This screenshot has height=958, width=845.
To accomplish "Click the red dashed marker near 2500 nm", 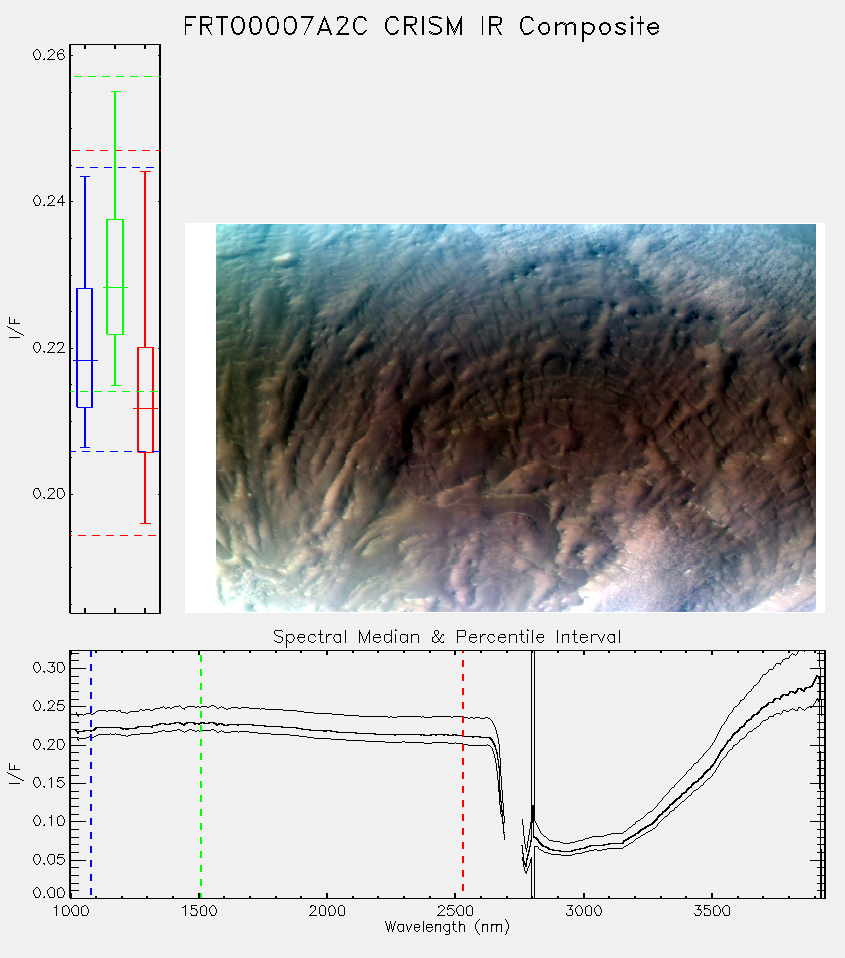I will [463, 774].
